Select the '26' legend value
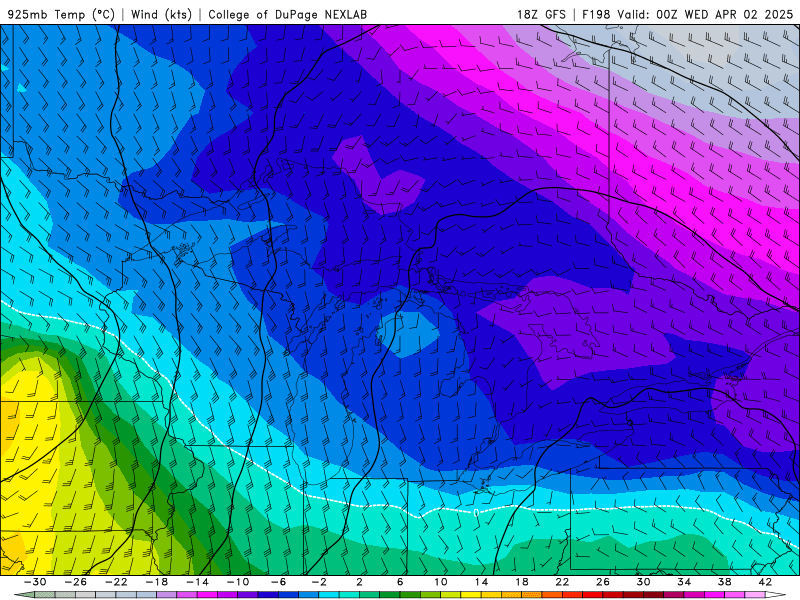 [x=603, y=582]
